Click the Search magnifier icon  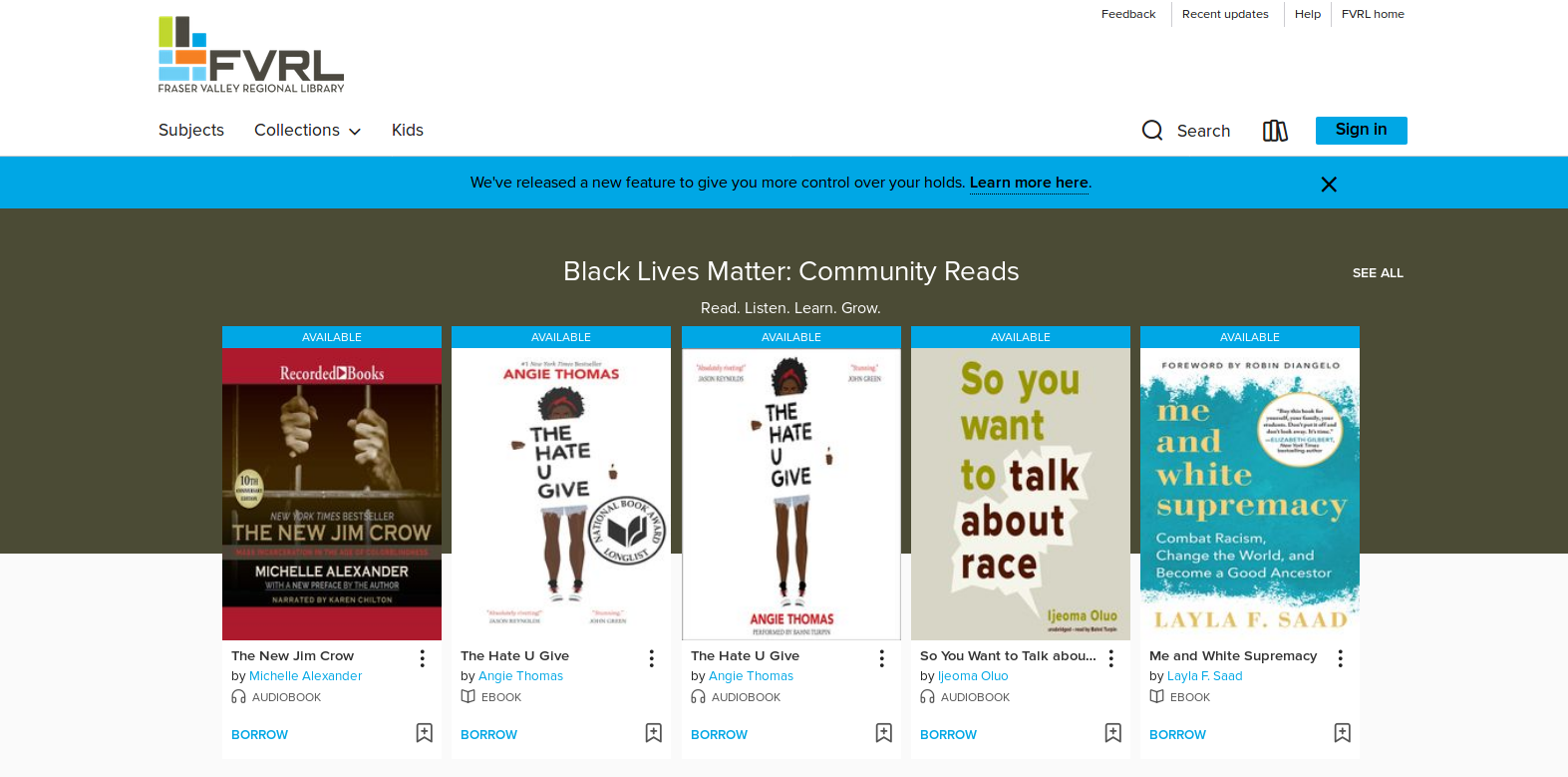pyautogui.click(x=1152, y=131)
